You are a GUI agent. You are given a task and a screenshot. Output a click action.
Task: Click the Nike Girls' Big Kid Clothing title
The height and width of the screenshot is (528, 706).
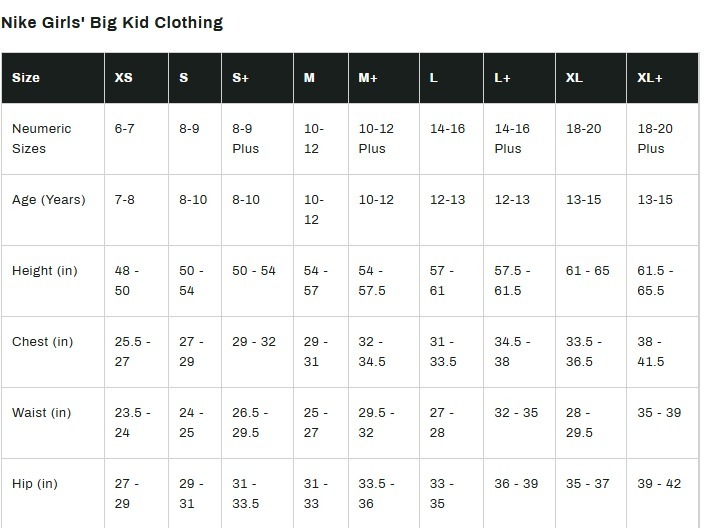pos(112,21)
